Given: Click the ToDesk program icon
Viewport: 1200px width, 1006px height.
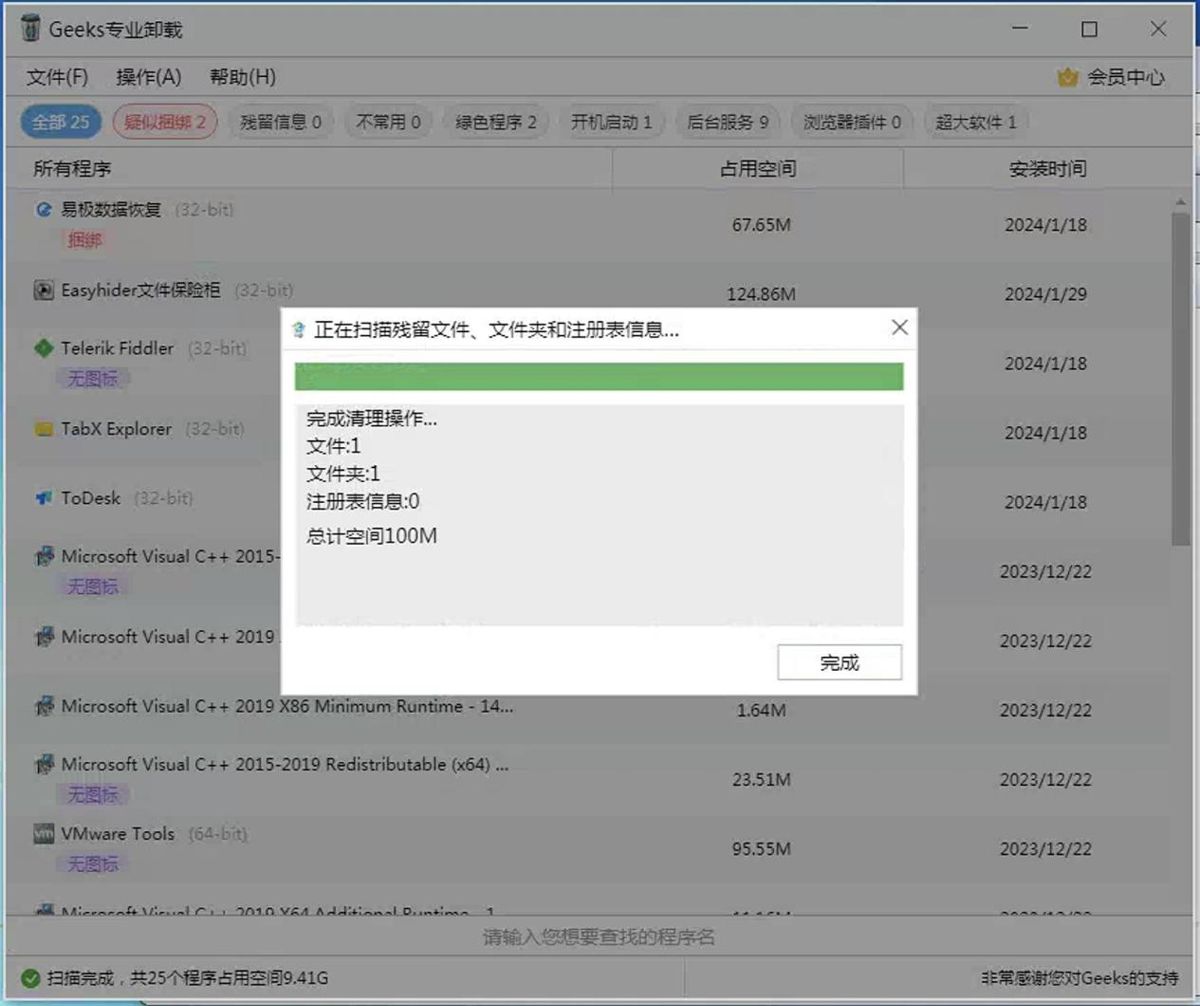Looking at the screenshot, I should [x=43, y=498].
